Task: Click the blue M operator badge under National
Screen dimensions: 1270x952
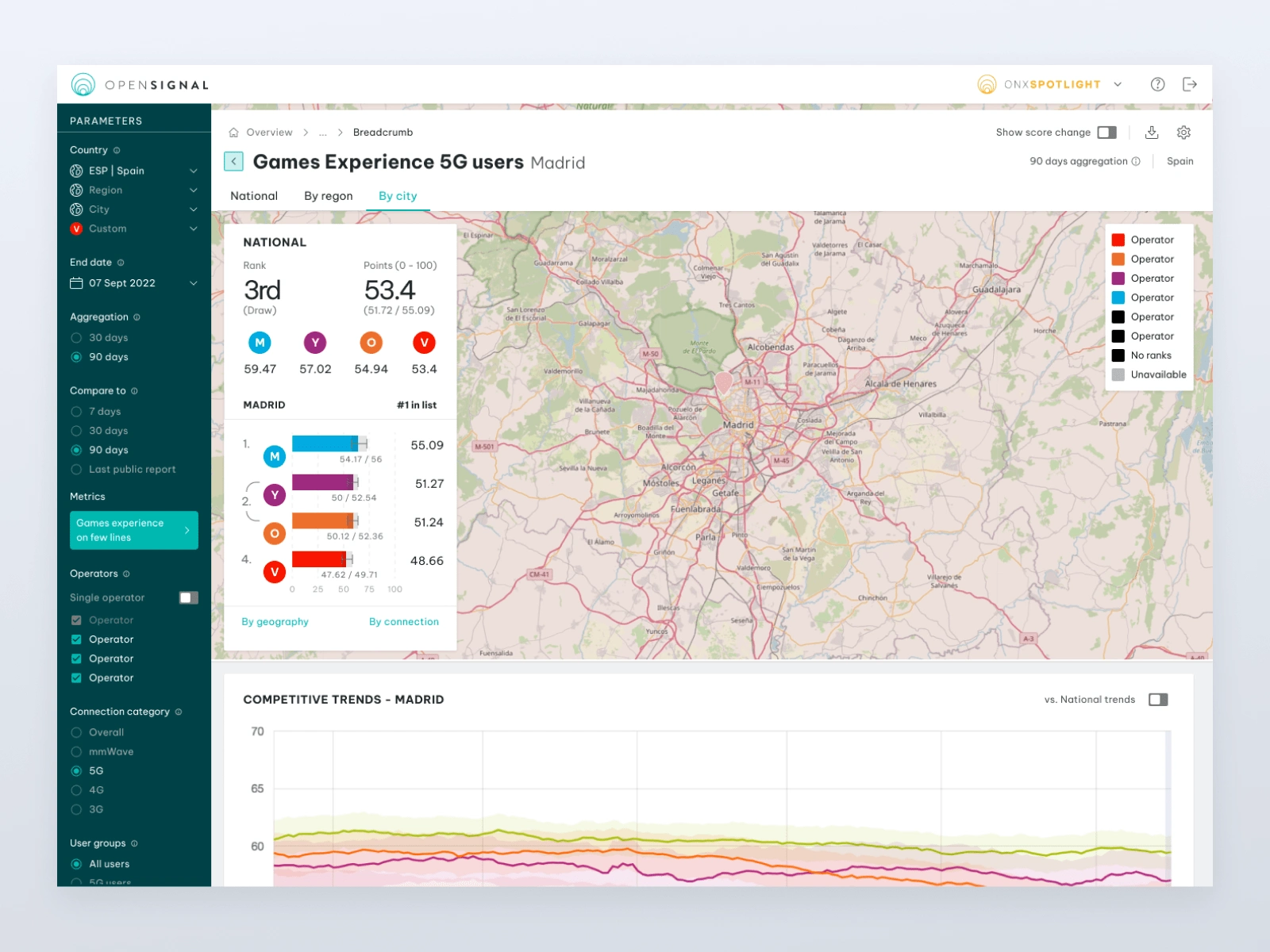Action: click(x=260, y=343)
